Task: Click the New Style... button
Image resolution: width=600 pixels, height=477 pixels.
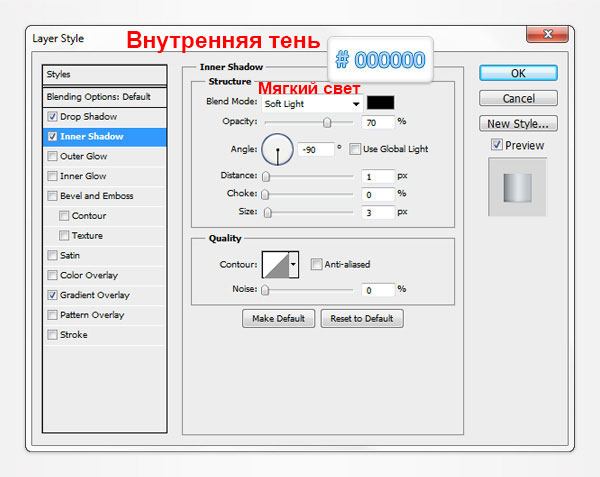Action: (518, 124)
